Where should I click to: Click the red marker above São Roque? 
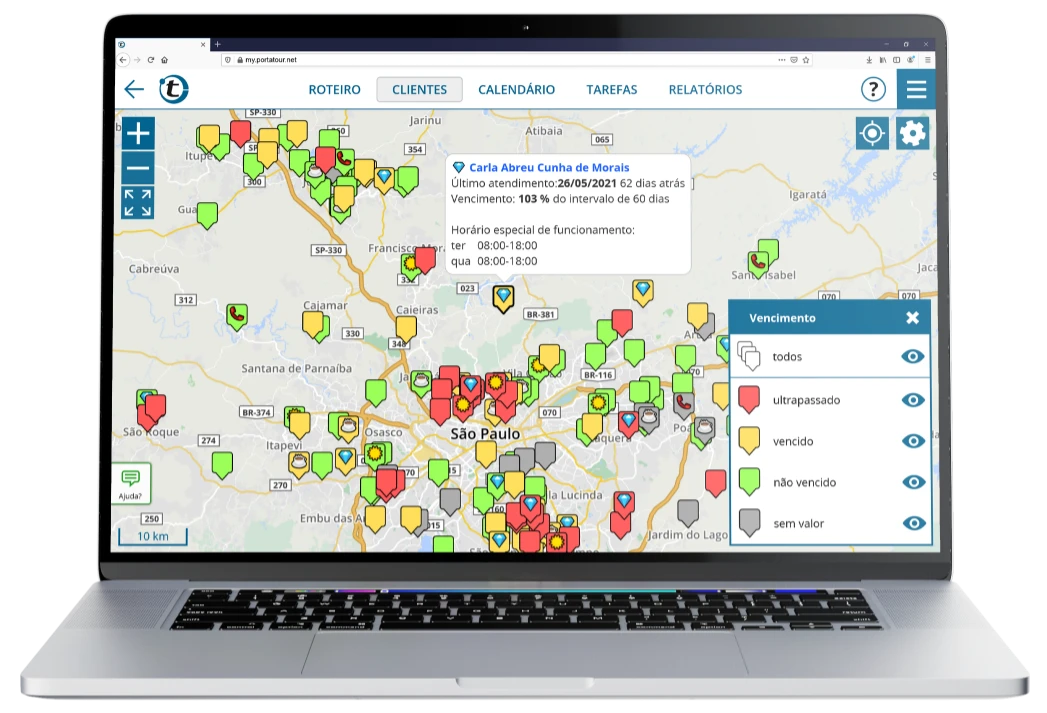pyautogui.click(x=155, y=408)
